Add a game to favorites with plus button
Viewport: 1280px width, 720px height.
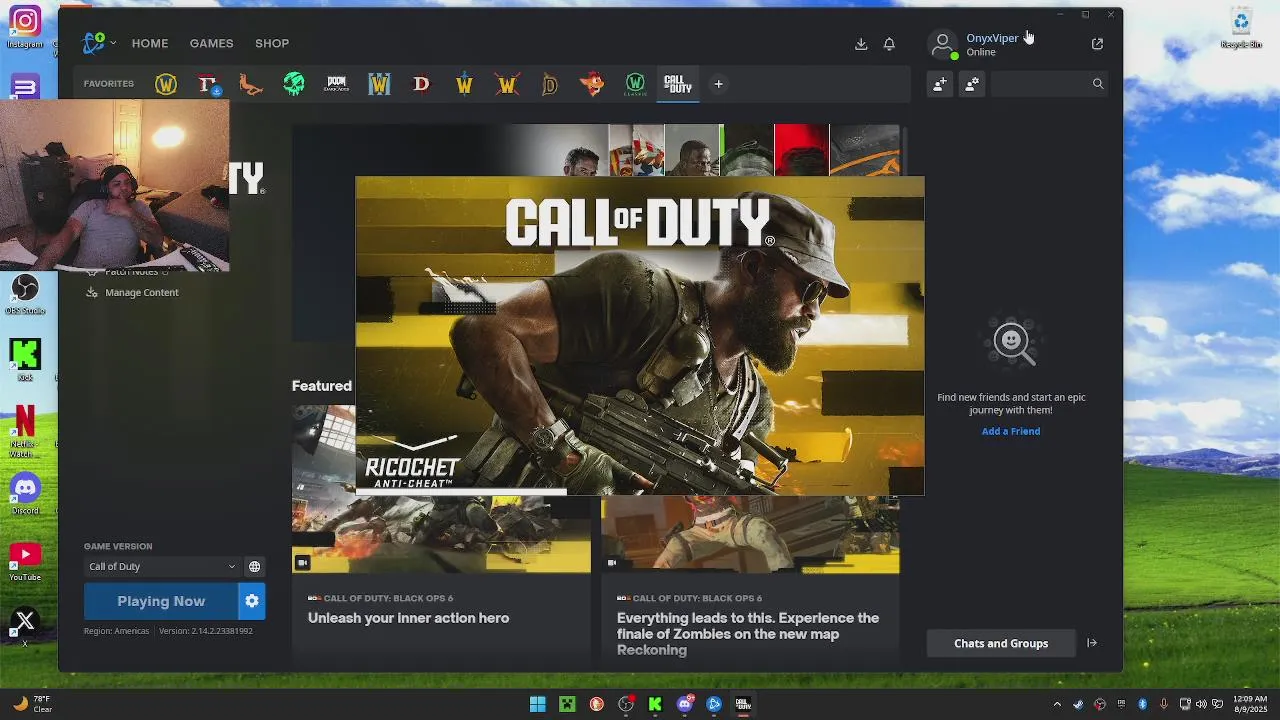point(718,84)
